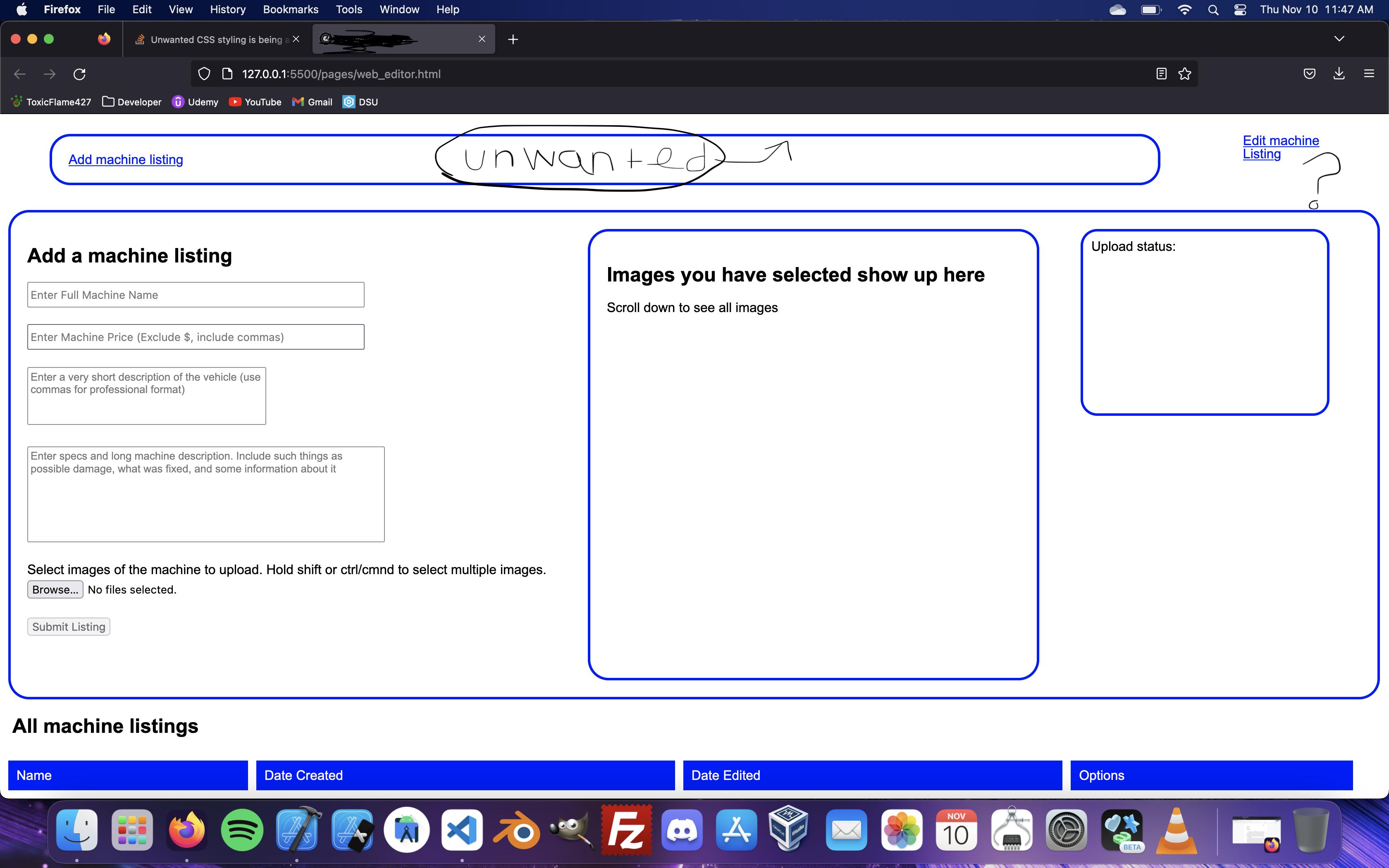Open Photos from the Dock
This screenshot has height=868, width=1389.
pos(902,830)
